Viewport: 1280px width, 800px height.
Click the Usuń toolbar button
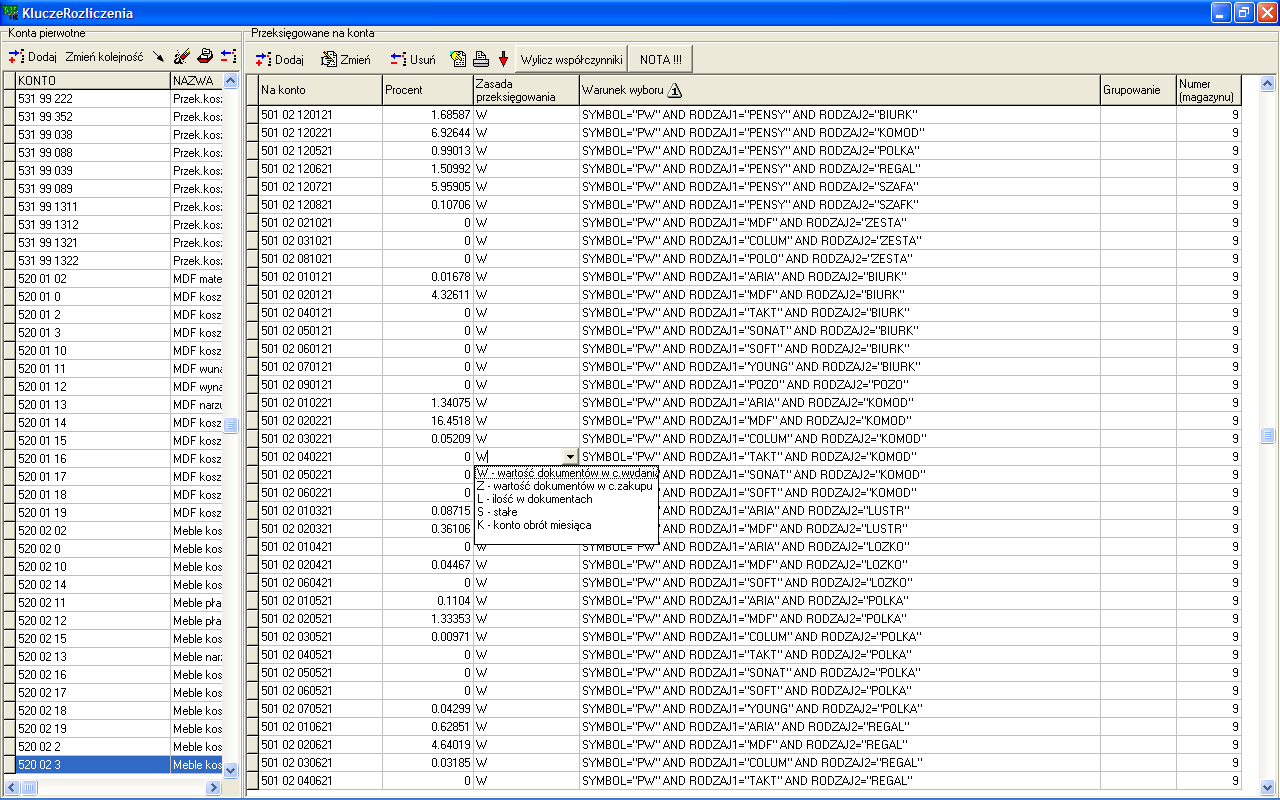point(413,59)
